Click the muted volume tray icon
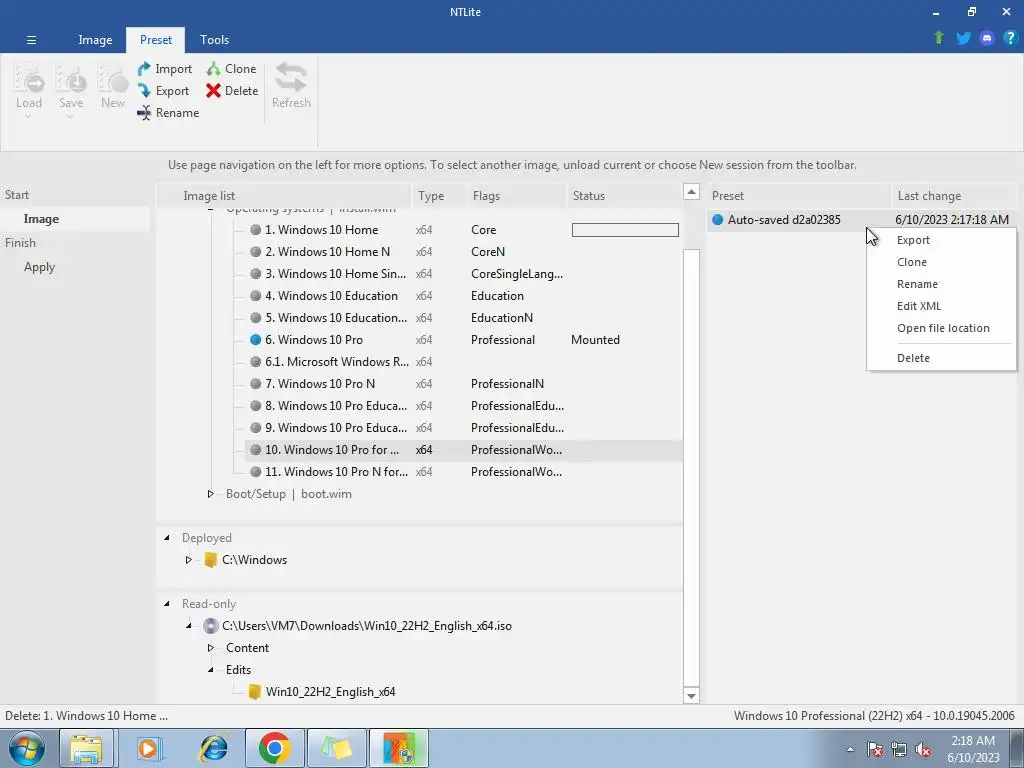The height and width of the screenshot is (768, 1024). pyautogui.click(x=923, y=750)
